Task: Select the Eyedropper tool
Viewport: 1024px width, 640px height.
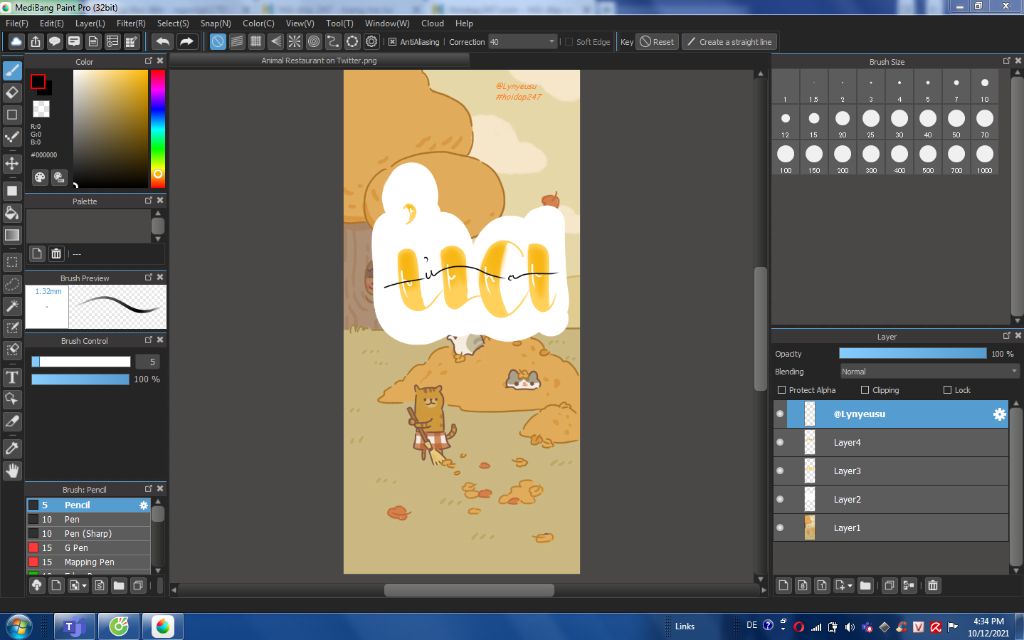Action: (x=12, y=448)
